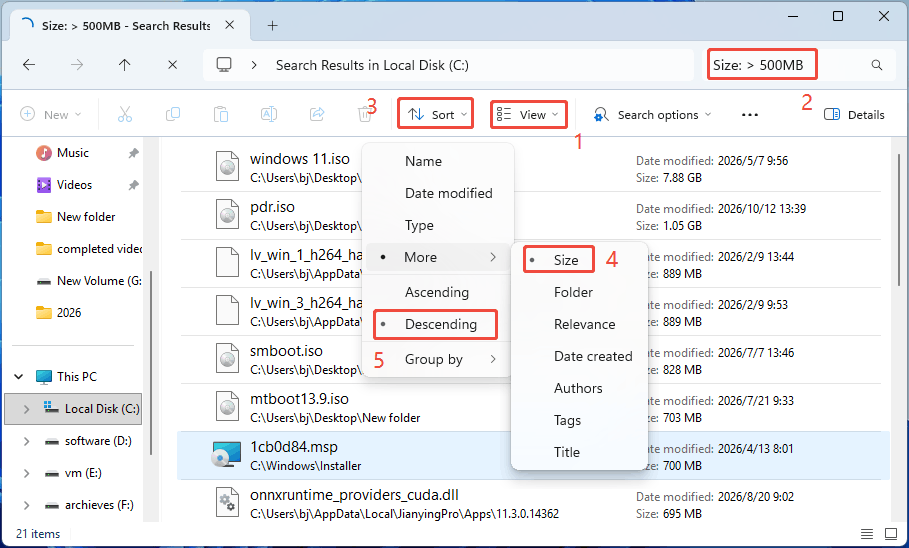Click the PC monitor icon in address bar
Image resolution: width=909 pixels, height=548 pixels.
tap(224, 64)
